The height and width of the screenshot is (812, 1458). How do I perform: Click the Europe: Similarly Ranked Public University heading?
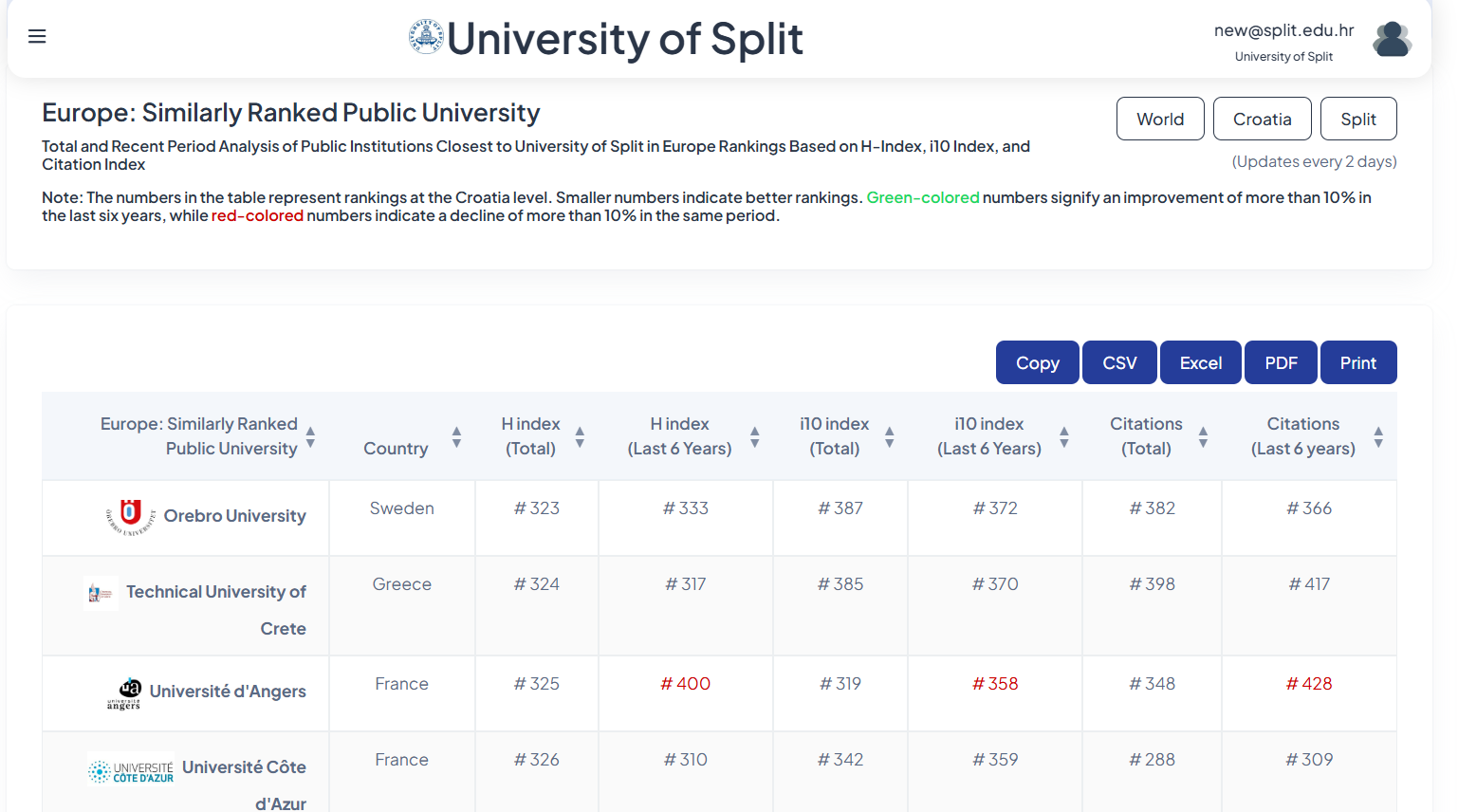click(291, 113)
